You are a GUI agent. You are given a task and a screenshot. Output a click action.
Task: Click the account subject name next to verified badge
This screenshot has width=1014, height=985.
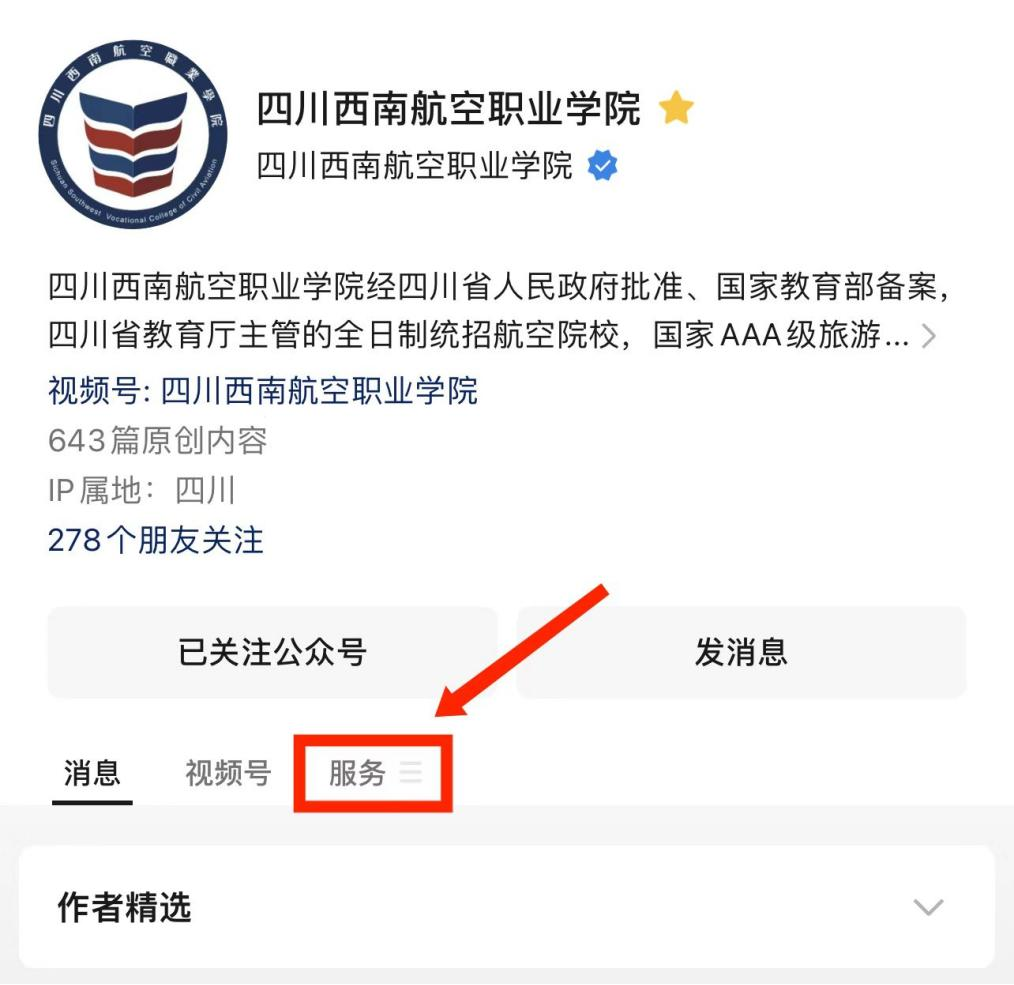(415, 166)
